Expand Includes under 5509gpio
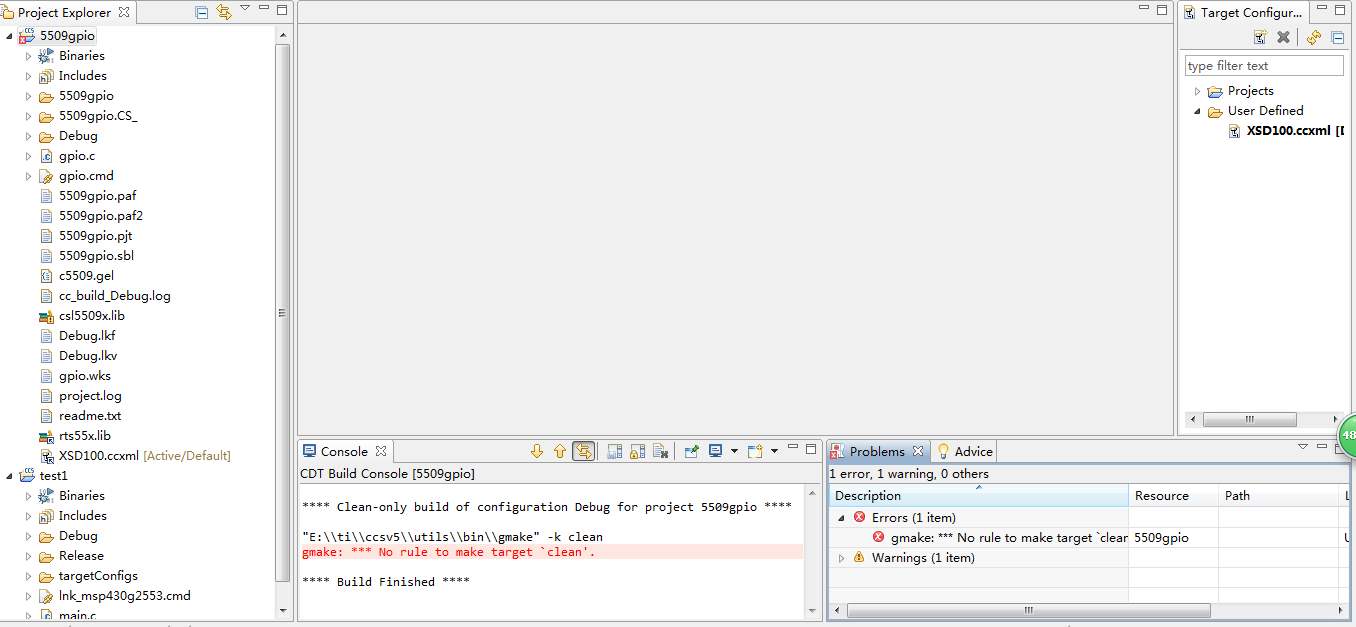The width and height of the screenshot is (1356, 627). (28, 76)
